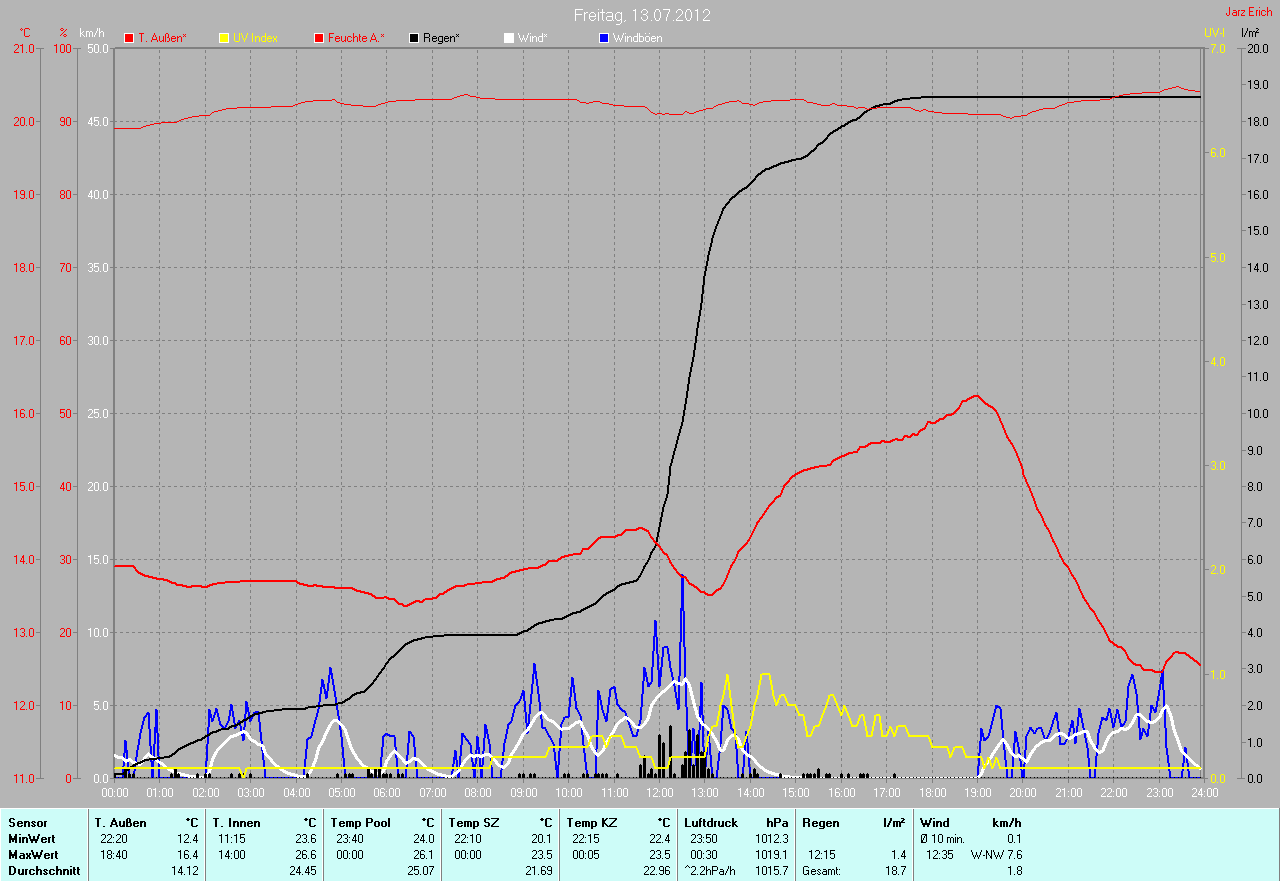Click the 'Luftdruck' column header

click(710, 823)
